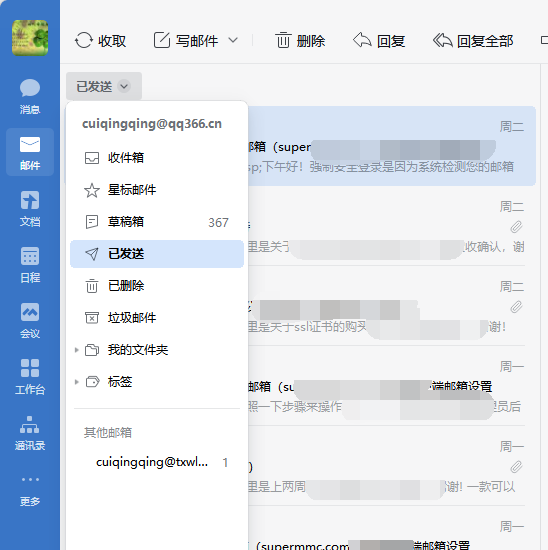Click attachment icon on 里是上两周 mail

coord(516,467)
